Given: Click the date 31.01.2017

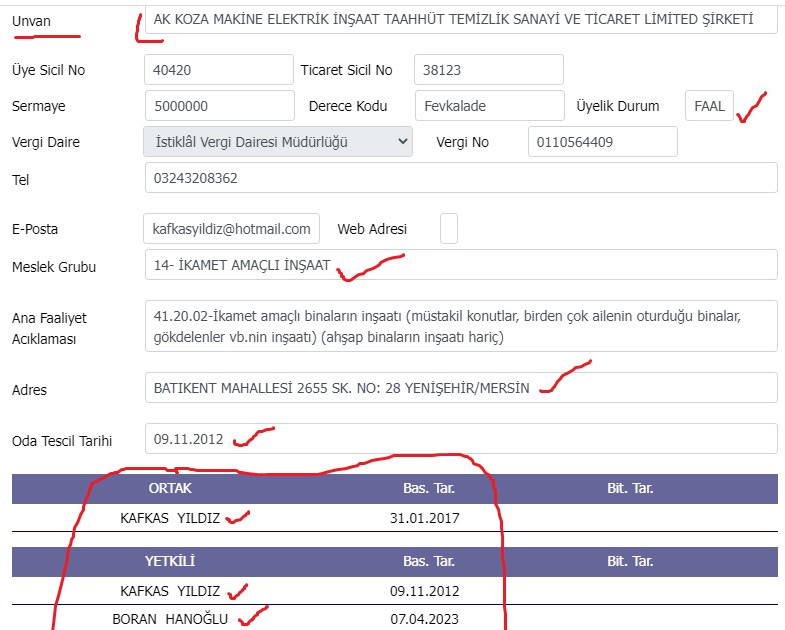Looking at the screenshot, I should 425,518.
